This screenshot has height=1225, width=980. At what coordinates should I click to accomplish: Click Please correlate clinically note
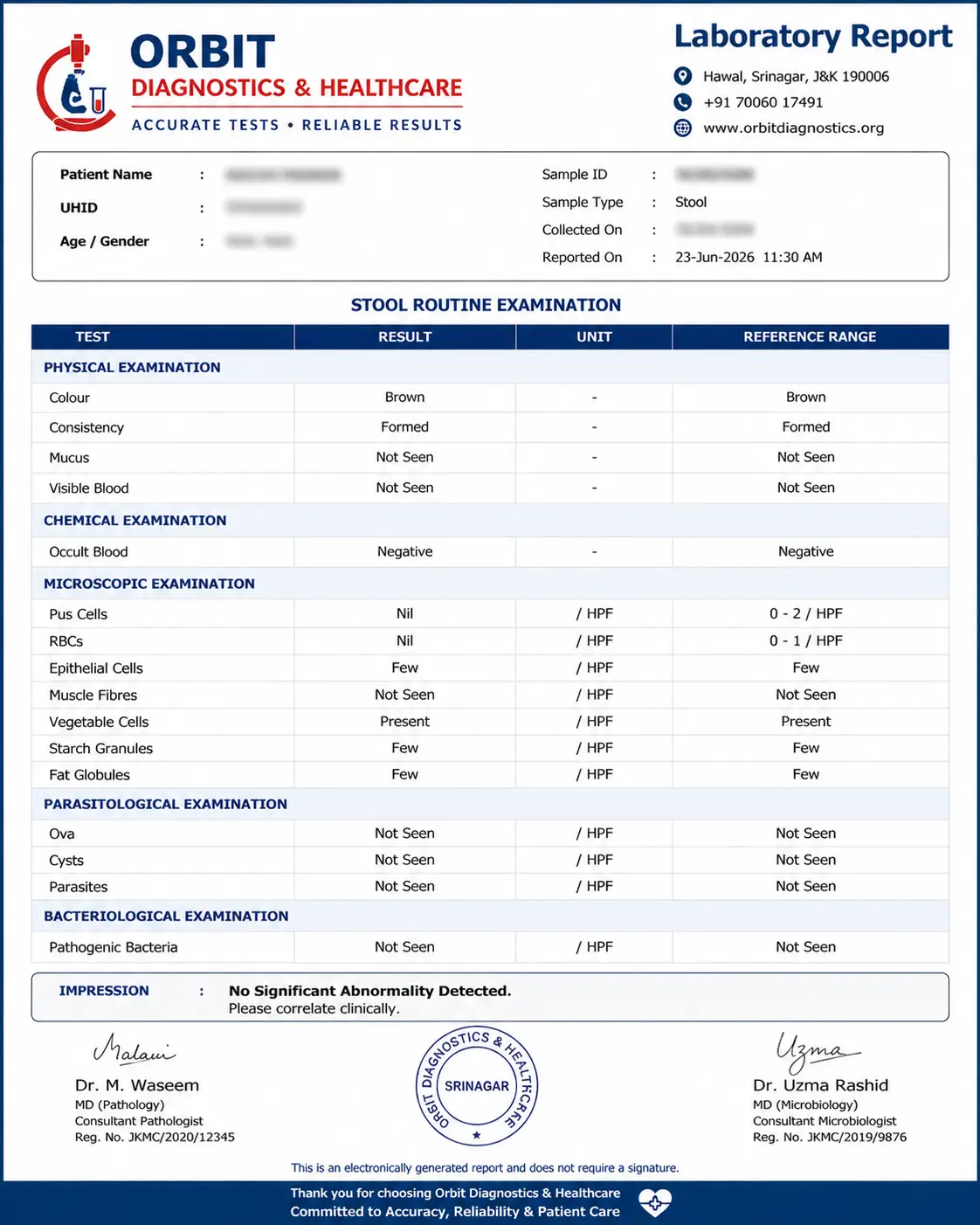pos(314,1008)
